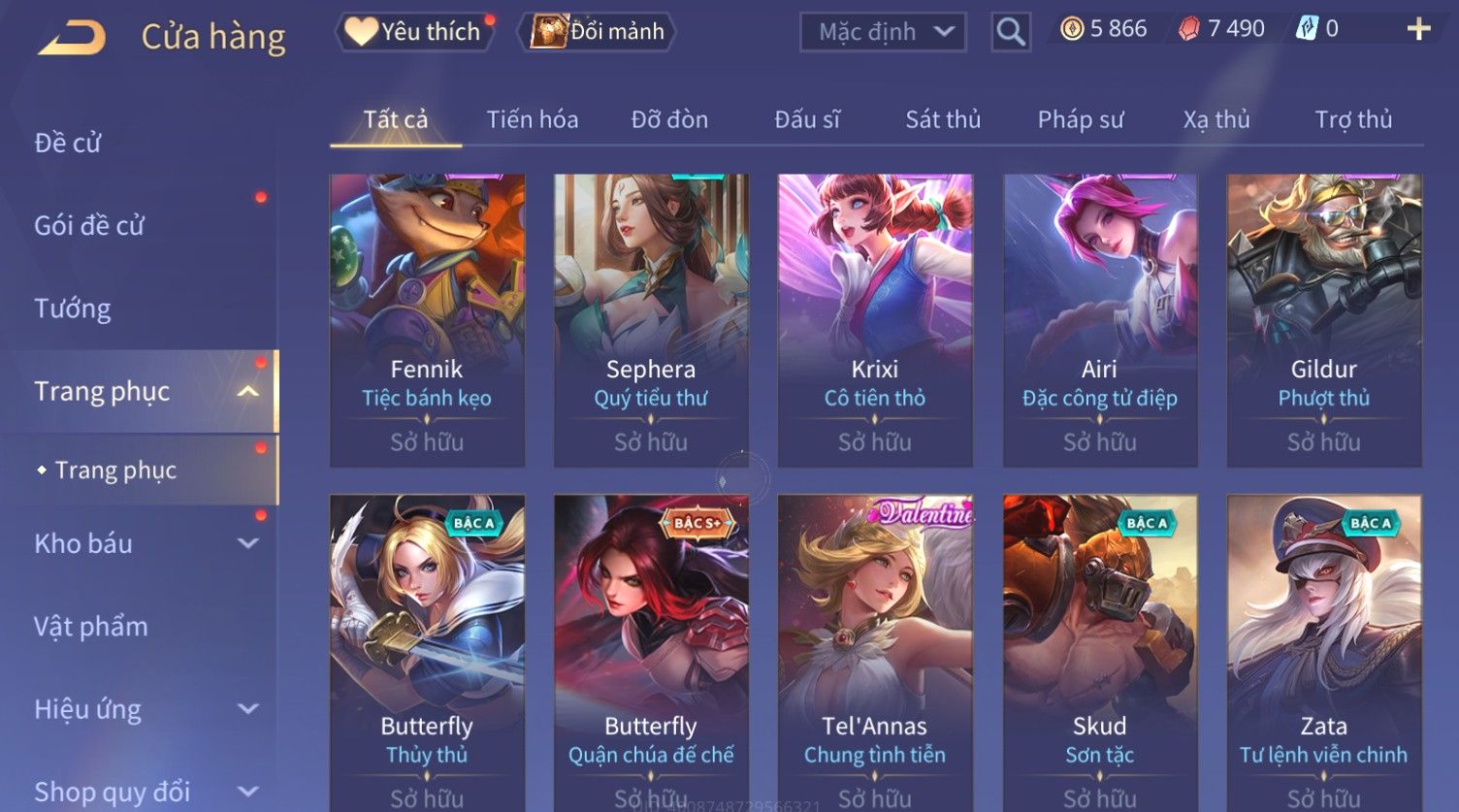Viewport: 1459px width, 812px height.
Task: Switch to the Sát thủ tab
Action: tap(943, 119)
